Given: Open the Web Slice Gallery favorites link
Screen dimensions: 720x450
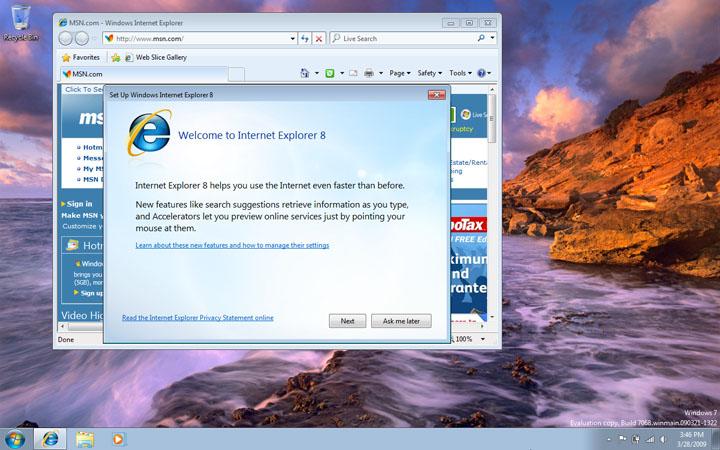Looking at the screenshot, I should 156,57.
